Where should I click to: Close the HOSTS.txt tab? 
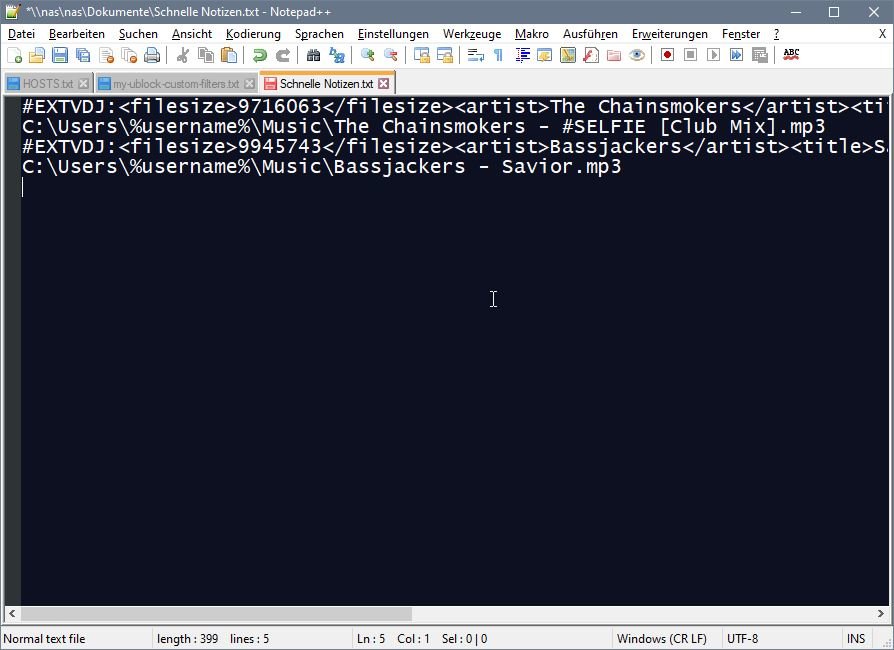click(x=83, y=84)
